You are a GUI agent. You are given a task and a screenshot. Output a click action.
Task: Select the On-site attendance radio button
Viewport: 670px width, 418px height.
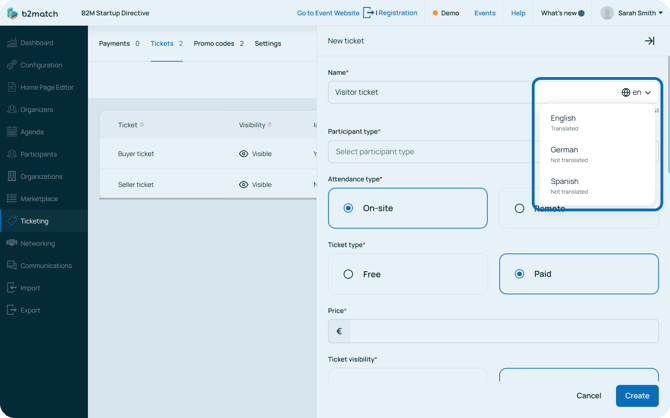[x=348, y=208]
